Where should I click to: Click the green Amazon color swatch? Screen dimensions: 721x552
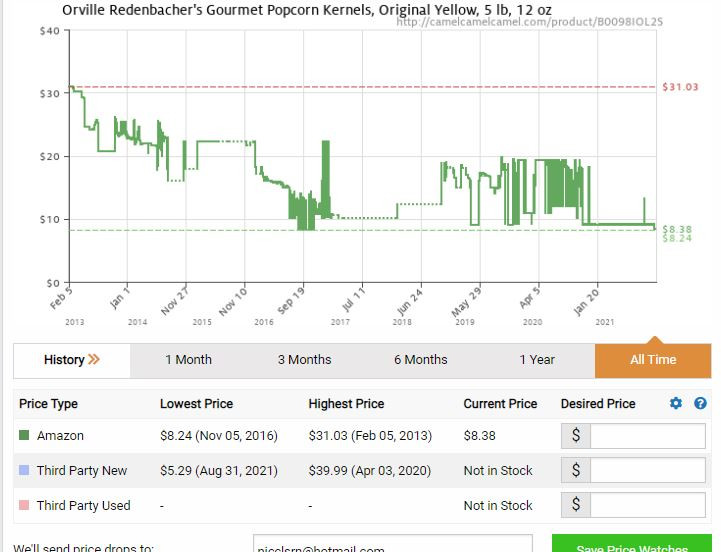click(24, 435)
